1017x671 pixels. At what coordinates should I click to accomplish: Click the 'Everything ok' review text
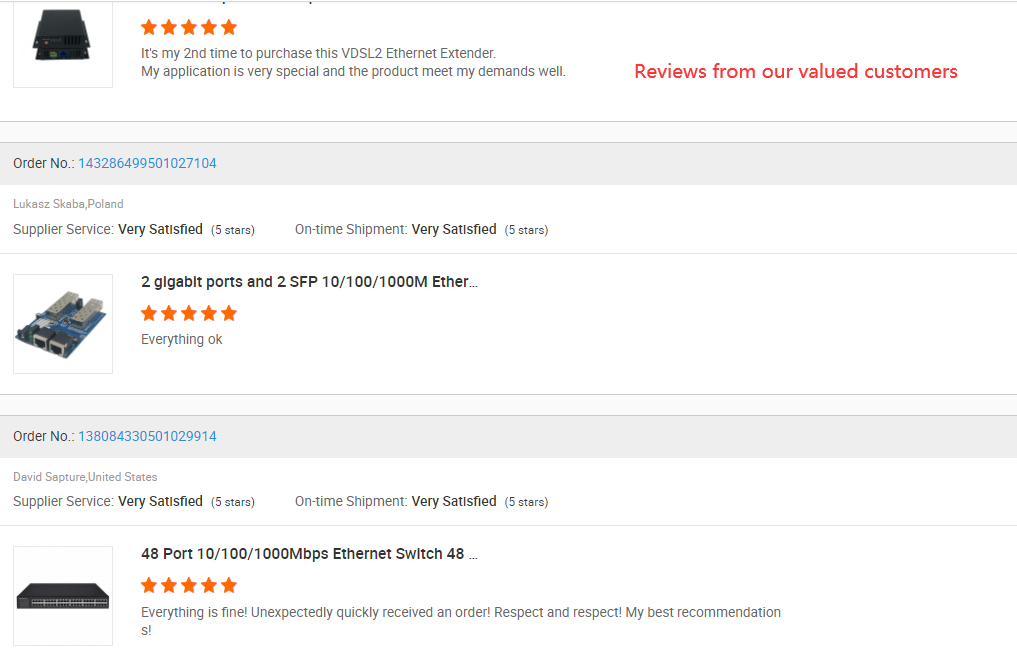[182, 339]
